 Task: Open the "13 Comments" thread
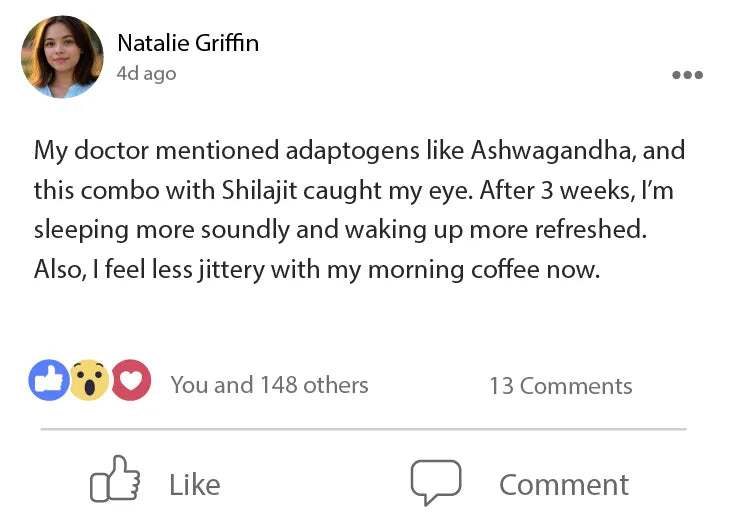tap(560, 386)
